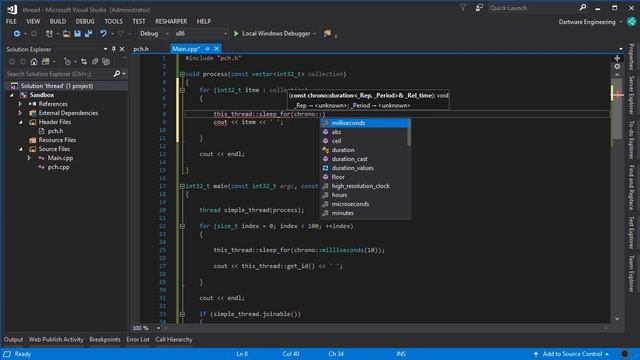This screenshot has width=640, height=360.
Task: Undo the last edit with the toolbar icon
Action: pos(103,33)
